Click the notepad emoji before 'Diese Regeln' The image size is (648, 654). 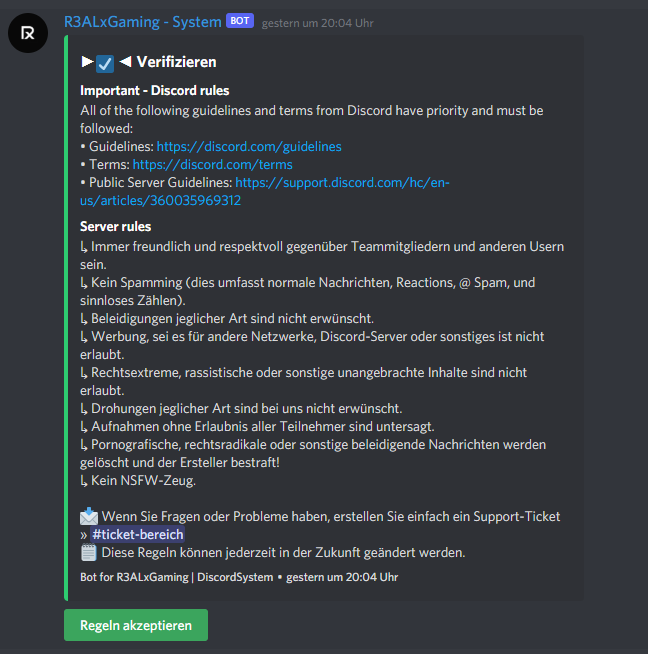click(x=89, y=552)
